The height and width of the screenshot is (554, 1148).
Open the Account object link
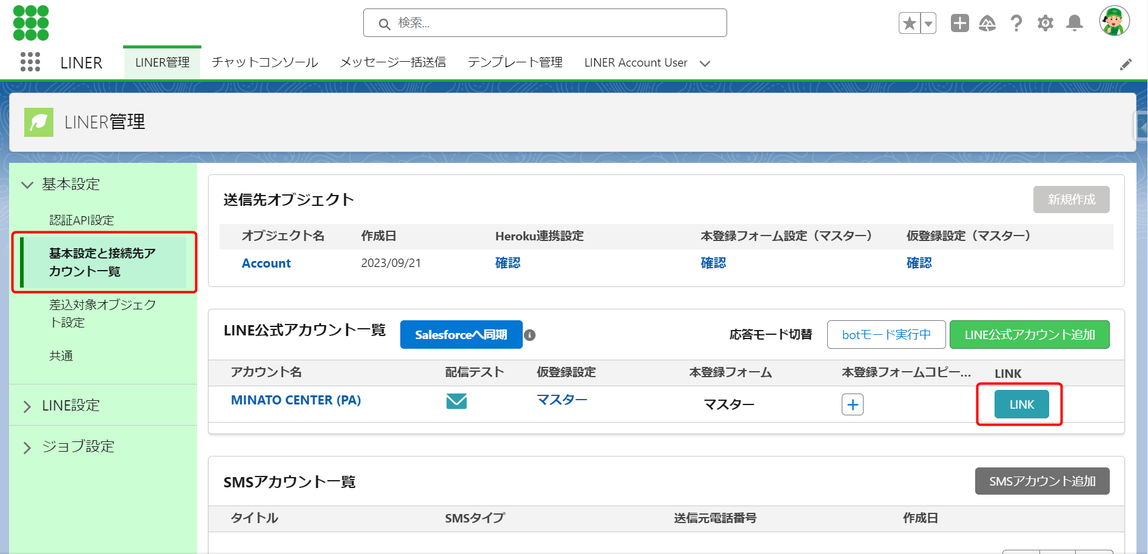(266, 263)
